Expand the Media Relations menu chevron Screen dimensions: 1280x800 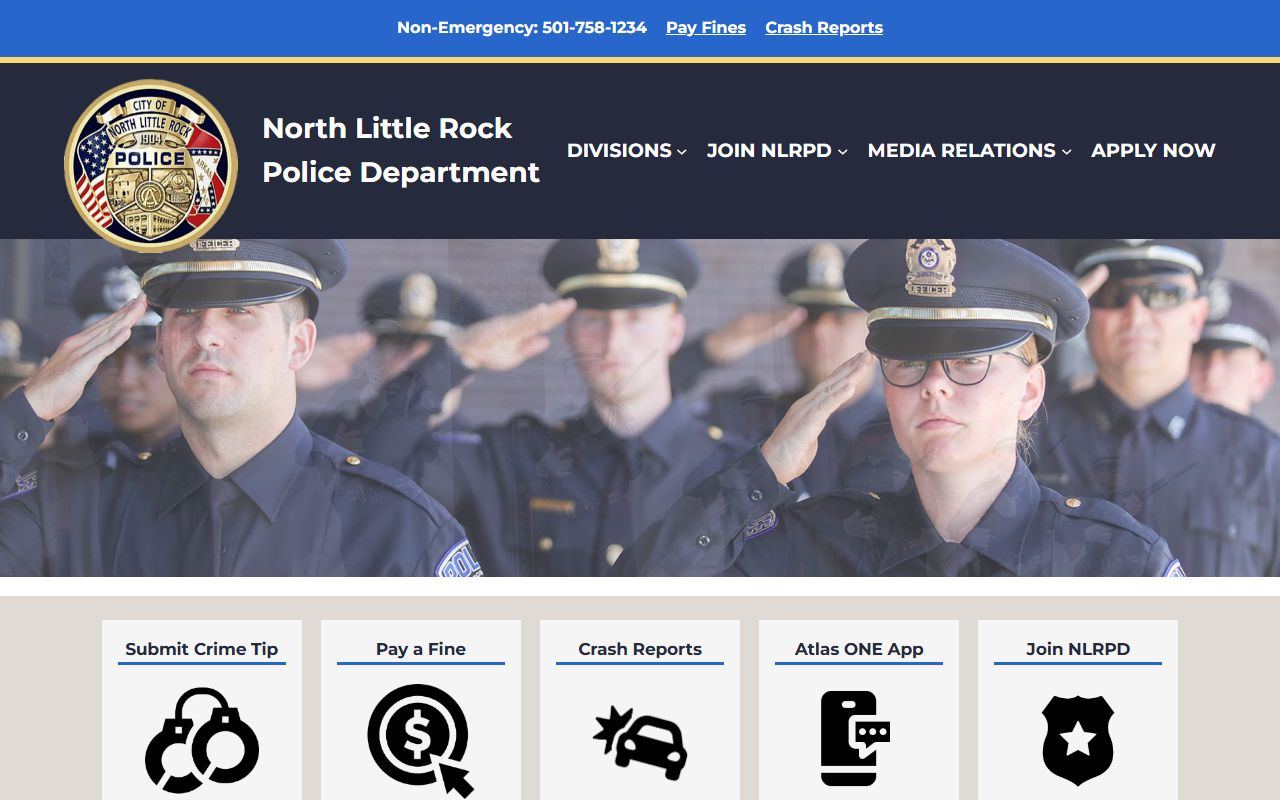[x=1067, y=152]
